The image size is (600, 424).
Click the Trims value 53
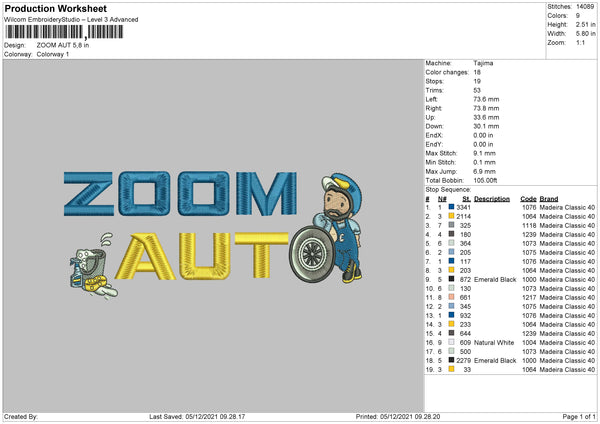point(477,90)
